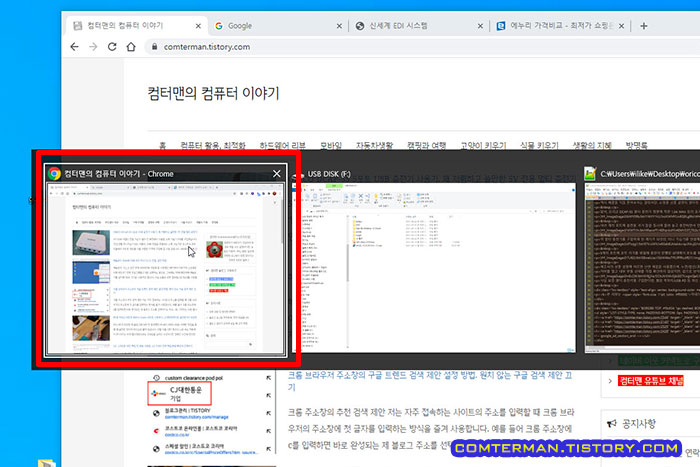Open the 컴퓨터 활용, 최적화 category
Viewport: 700px width, 467px height.
coord(213,146)
